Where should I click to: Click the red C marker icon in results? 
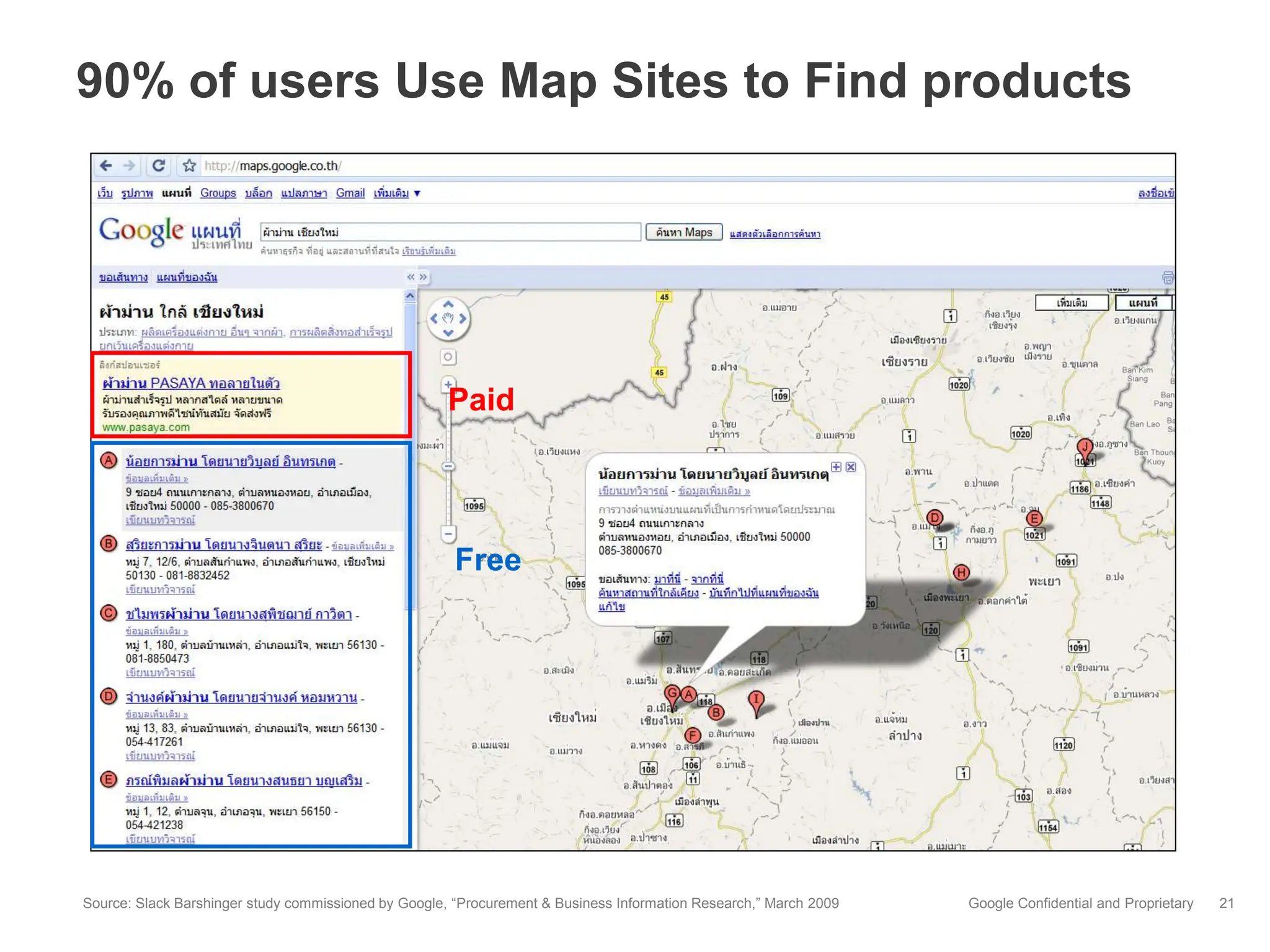tap(109, 614)
